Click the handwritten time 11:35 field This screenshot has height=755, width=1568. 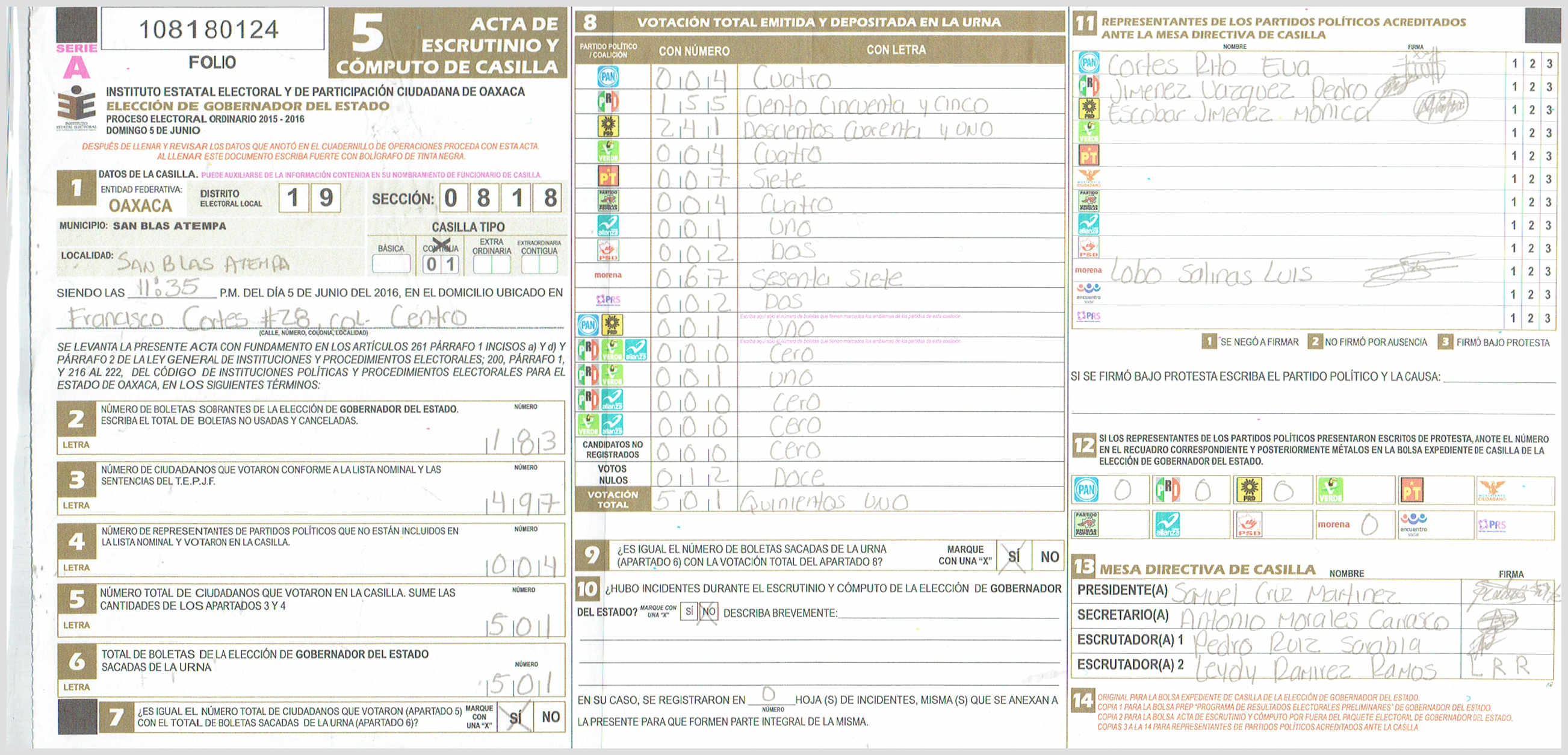(169, 287)
